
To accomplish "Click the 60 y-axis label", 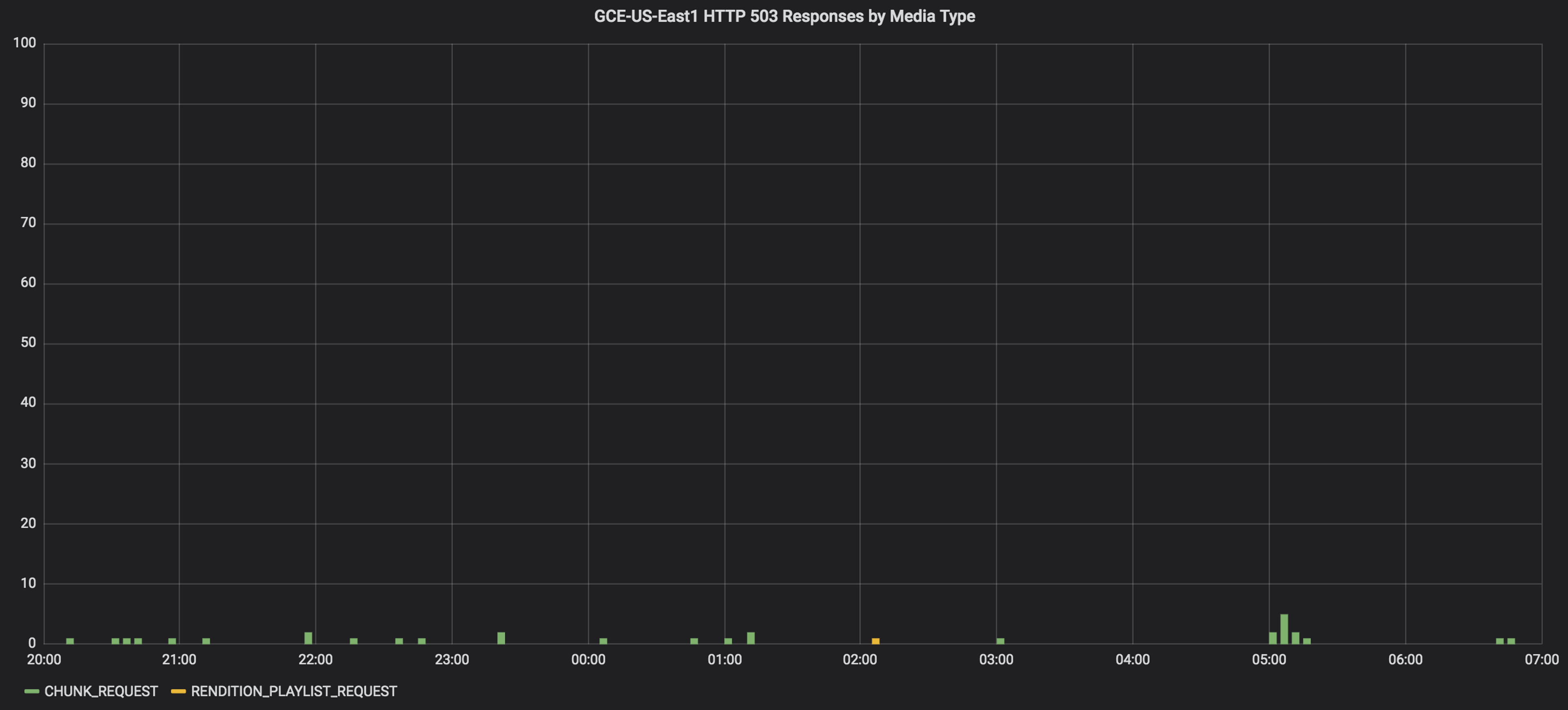I will coord(28,283).
